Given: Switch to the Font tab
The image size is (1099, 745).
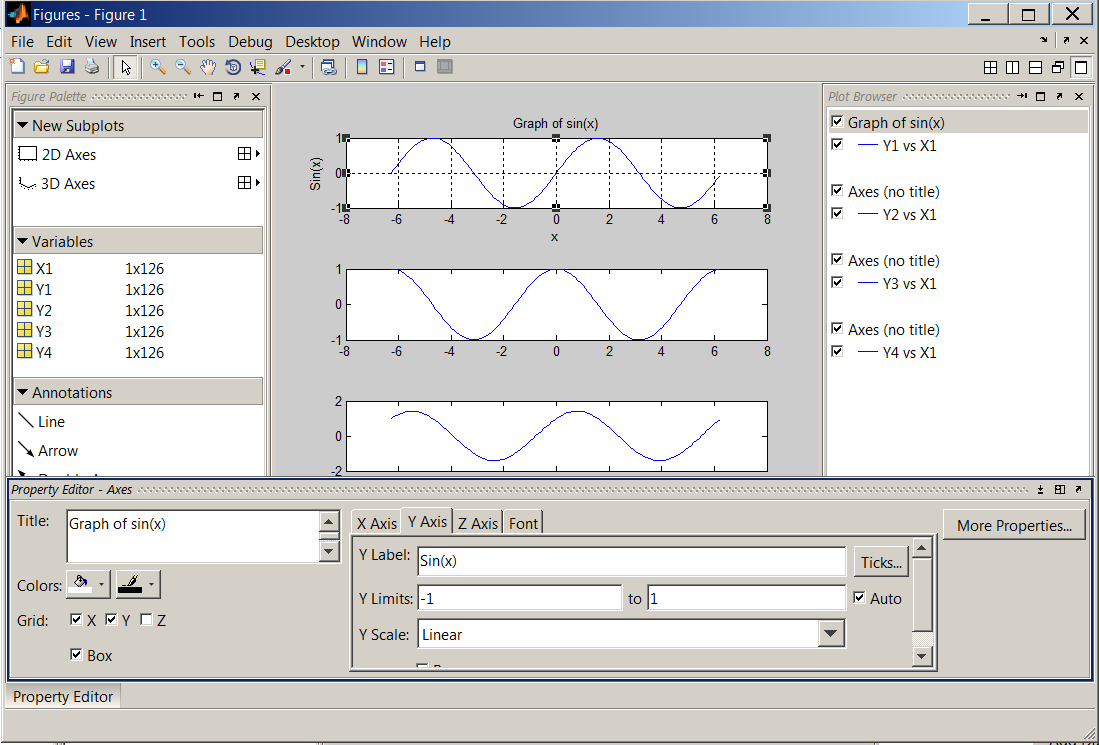Looking at the screenshot, I should pyautogui.click(x=523, y=521).
